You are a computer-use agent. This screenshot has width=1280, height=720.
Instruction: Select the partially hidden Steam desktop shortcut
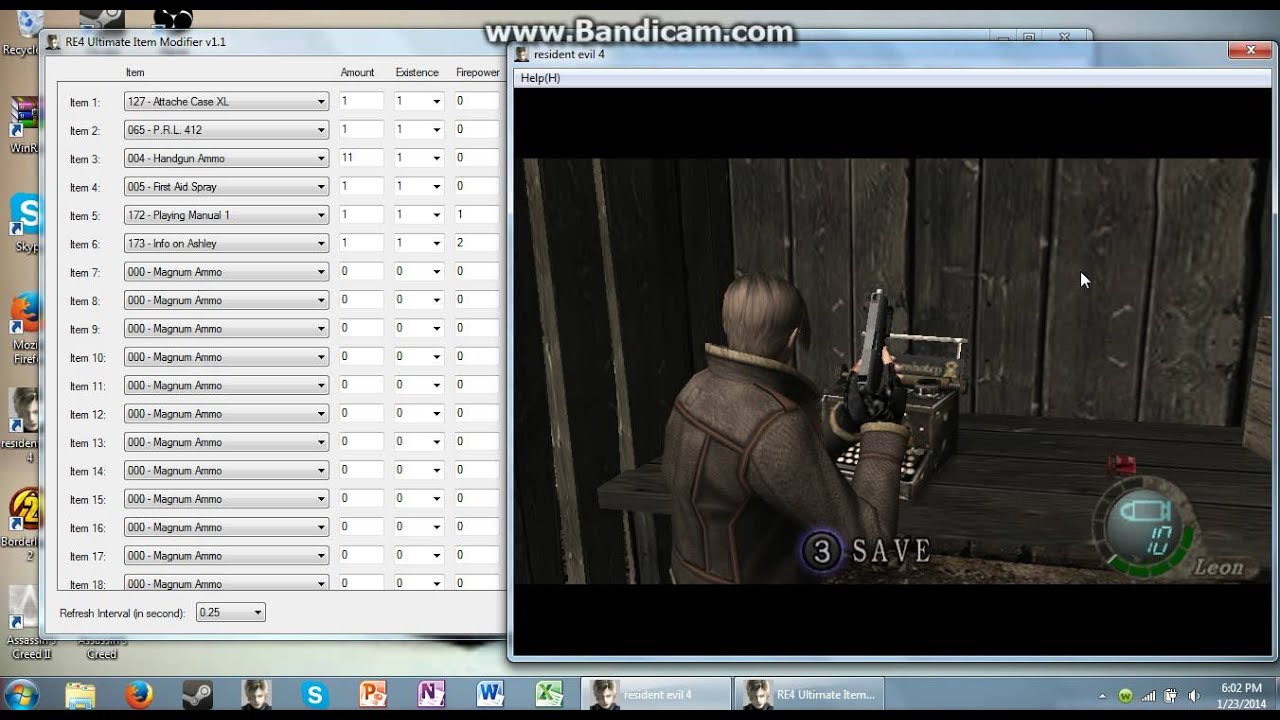[101, 17]
